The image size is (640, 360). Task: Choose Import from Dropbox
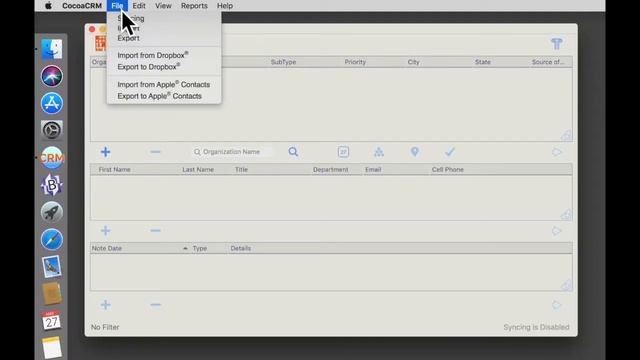tap(153, 55)
